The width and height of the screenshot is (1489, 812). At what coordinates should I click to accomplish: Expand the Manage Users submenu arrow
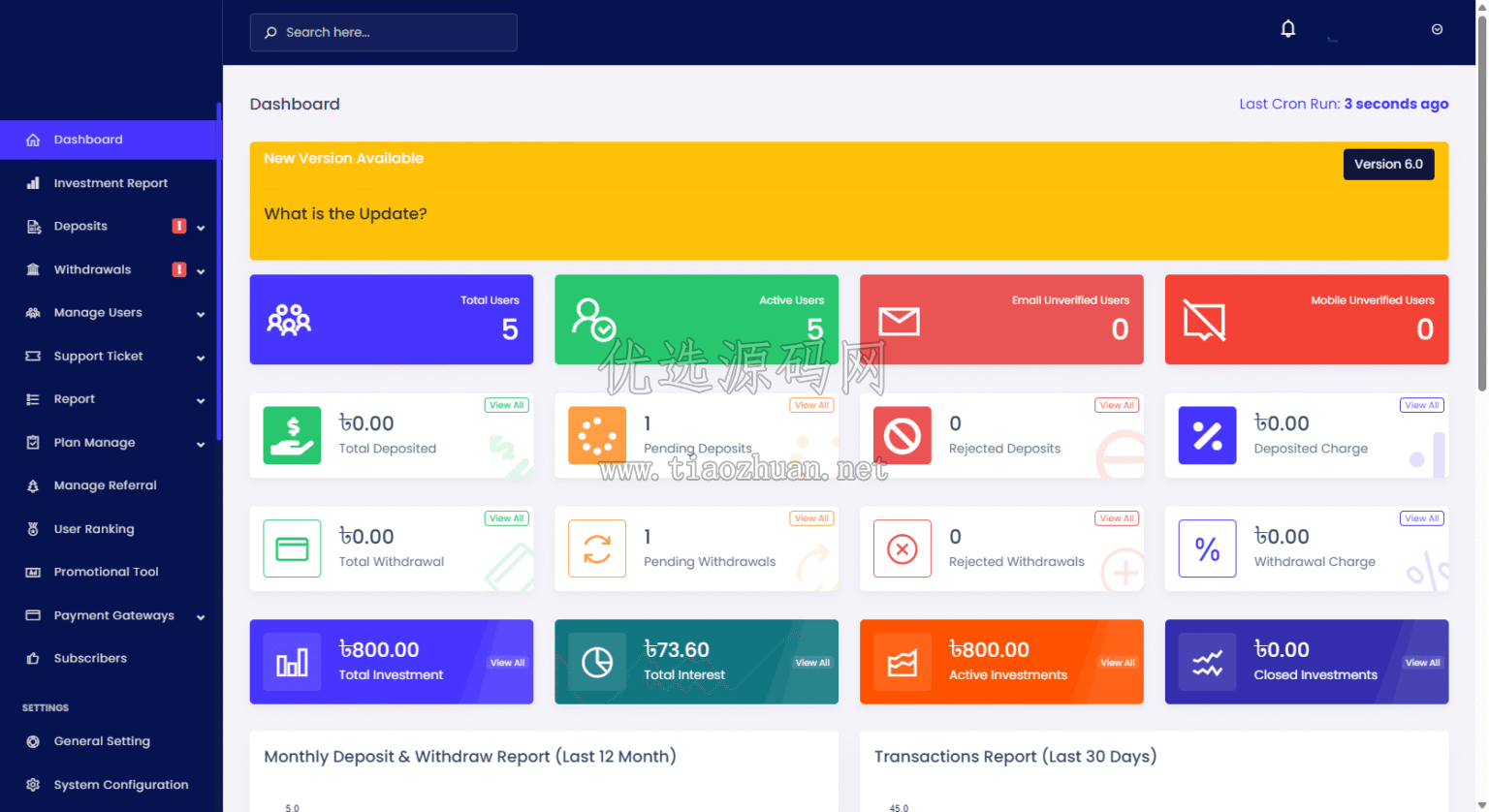201,314
